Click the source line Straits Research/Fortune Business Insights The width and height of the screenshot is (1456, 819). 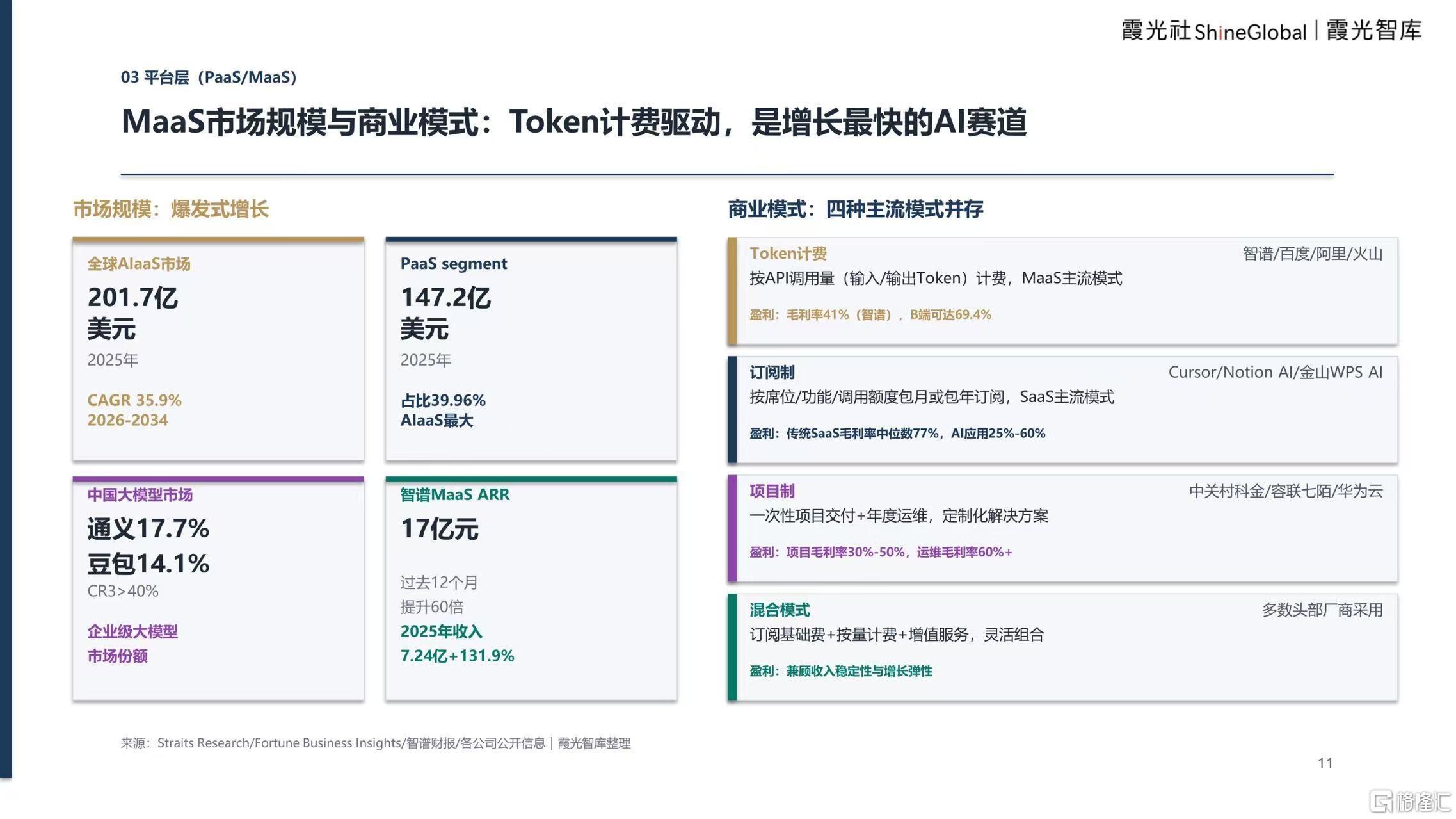tap(279, 743)
